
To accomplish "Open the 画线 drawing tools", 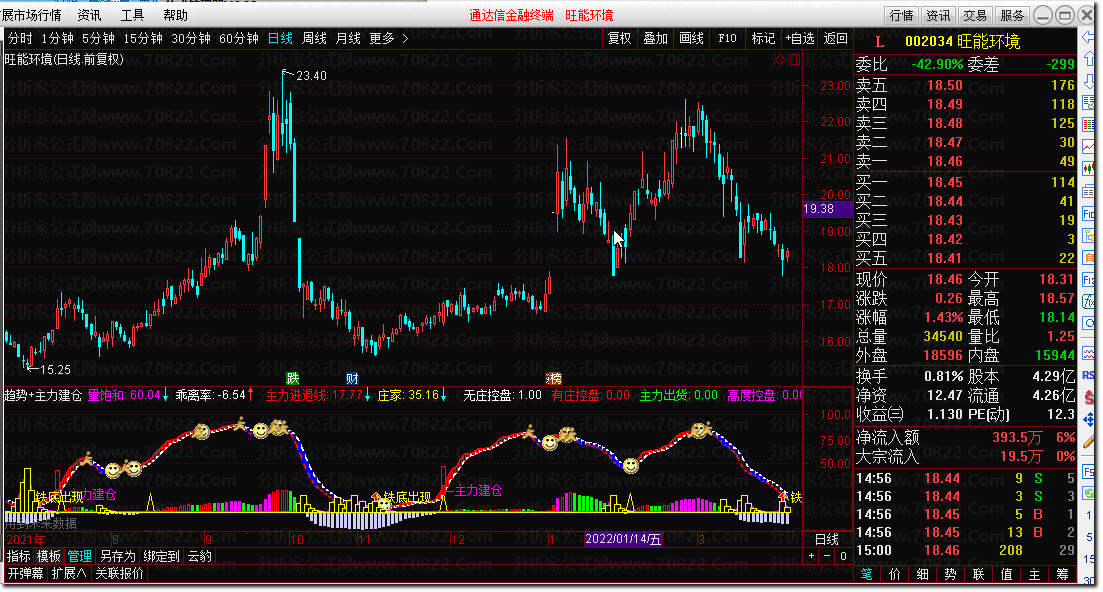I will [x=691, y=39].
